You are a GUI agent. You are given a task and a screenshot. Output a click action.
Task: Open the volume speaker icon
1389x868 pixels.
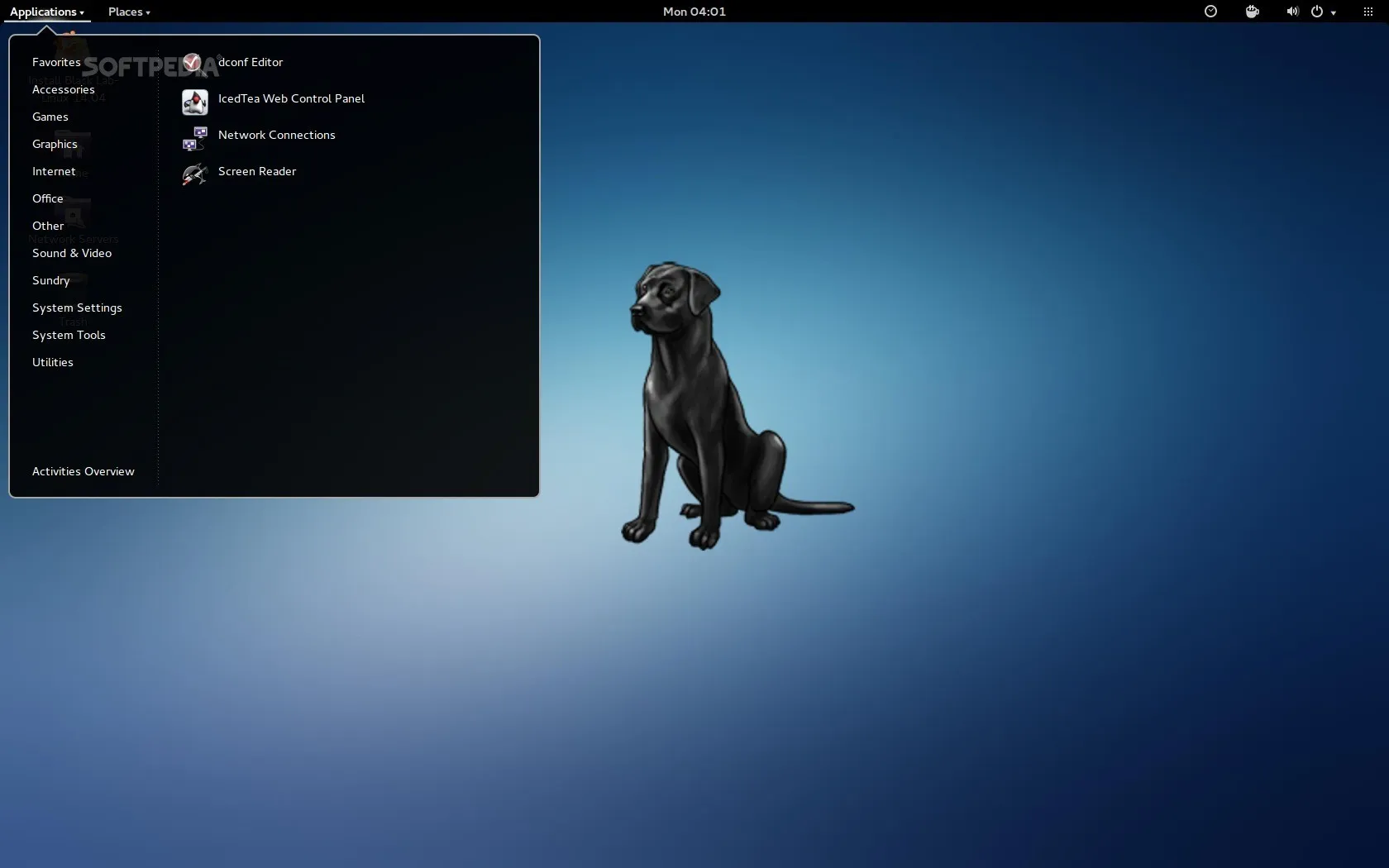pyautogui.click(x=1291, y=12)
